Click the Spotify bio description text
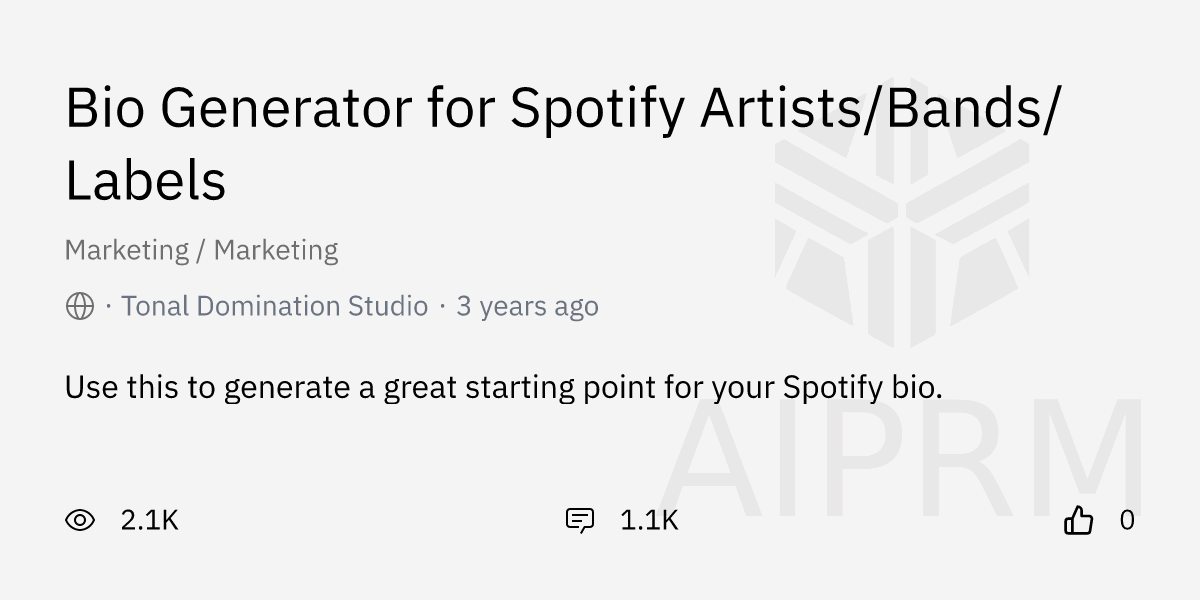 tap(503, 386)
